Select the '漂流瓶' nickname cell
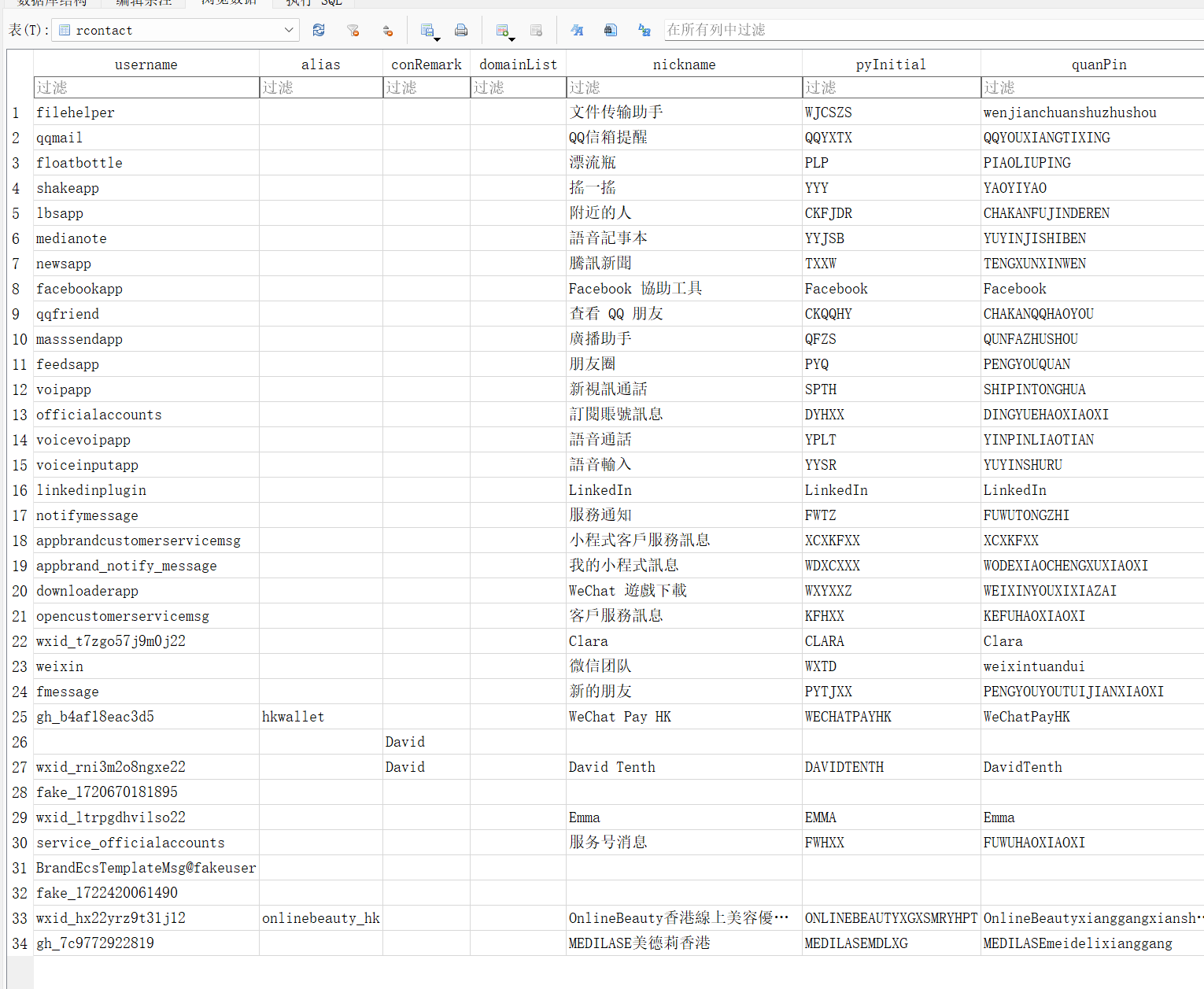This screenshot has height=989, width=1204. [x=684, y=163]
